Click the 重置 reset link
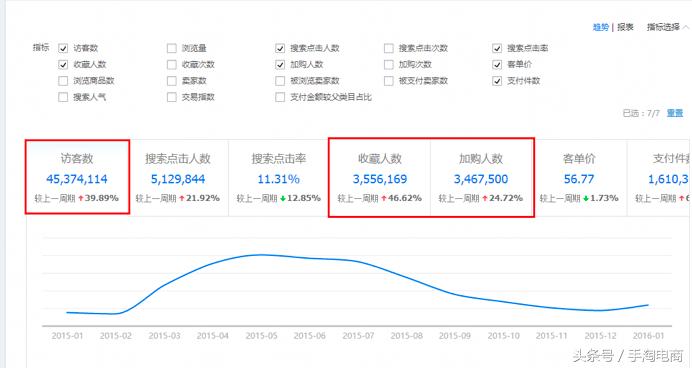The width and height of the screenshot is (692, 368). (675, 113)
